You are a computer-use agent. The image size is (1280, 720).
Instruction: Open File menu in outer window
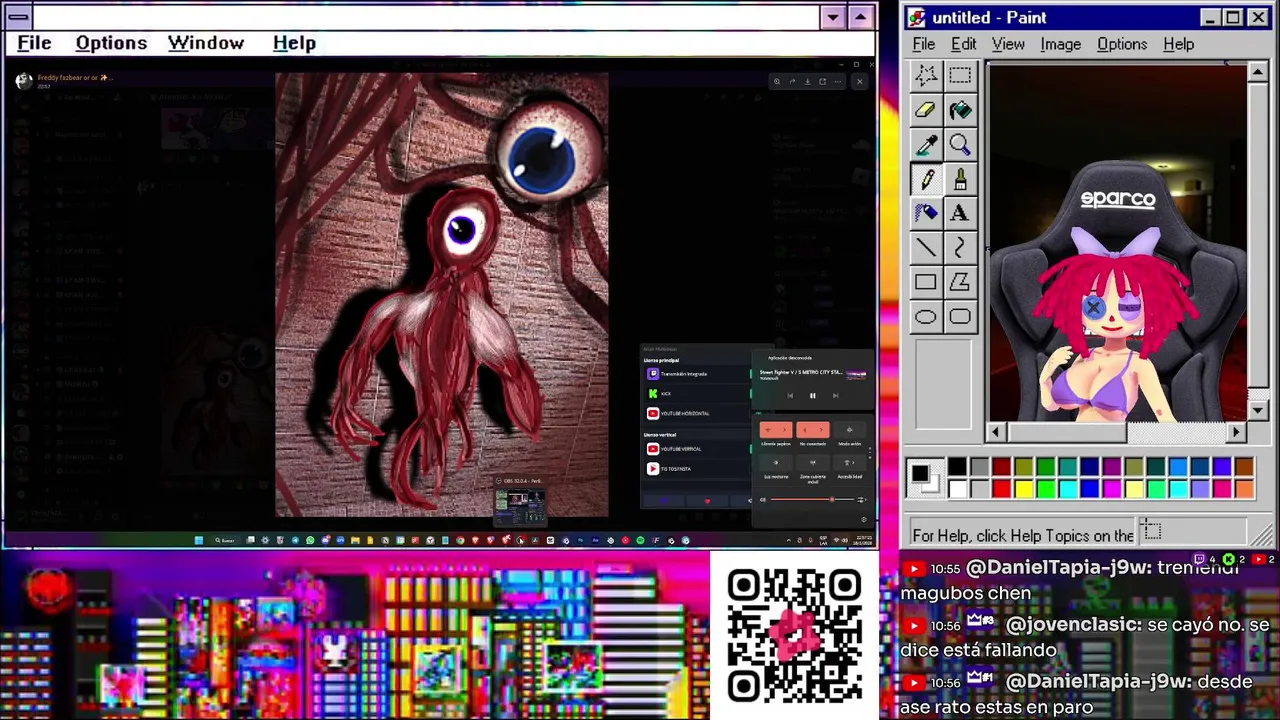(34, 43)
